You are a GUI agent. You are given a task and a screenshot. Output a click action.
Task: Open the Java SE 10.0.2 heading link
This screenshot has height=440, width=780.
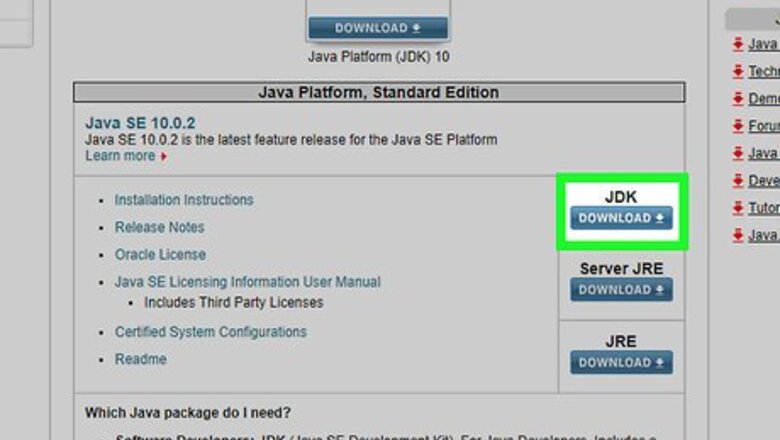140,123
